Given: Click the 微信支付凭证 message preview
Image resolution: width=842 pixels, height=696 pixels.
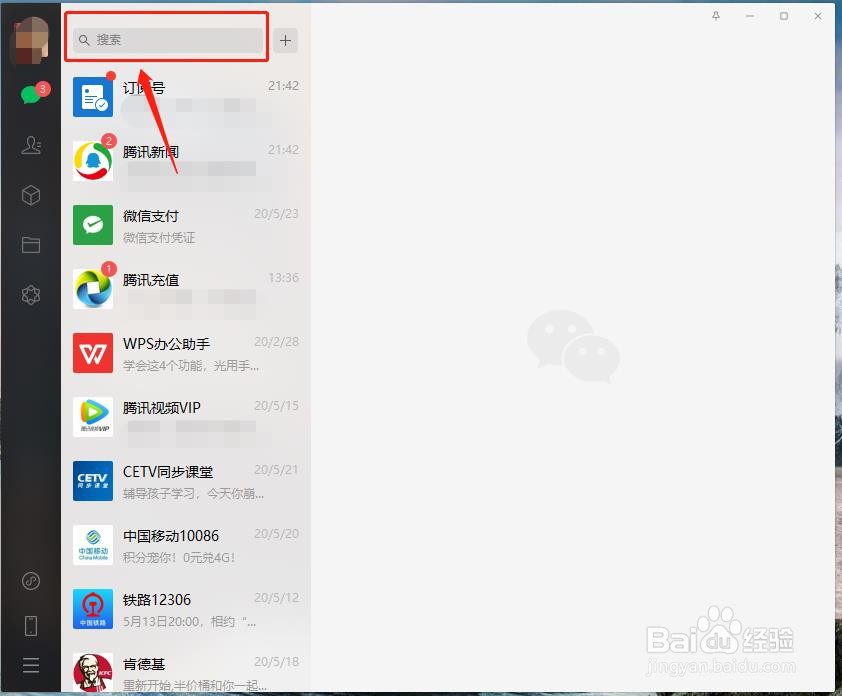Looking at the screenshot, I should coord(159,237).
